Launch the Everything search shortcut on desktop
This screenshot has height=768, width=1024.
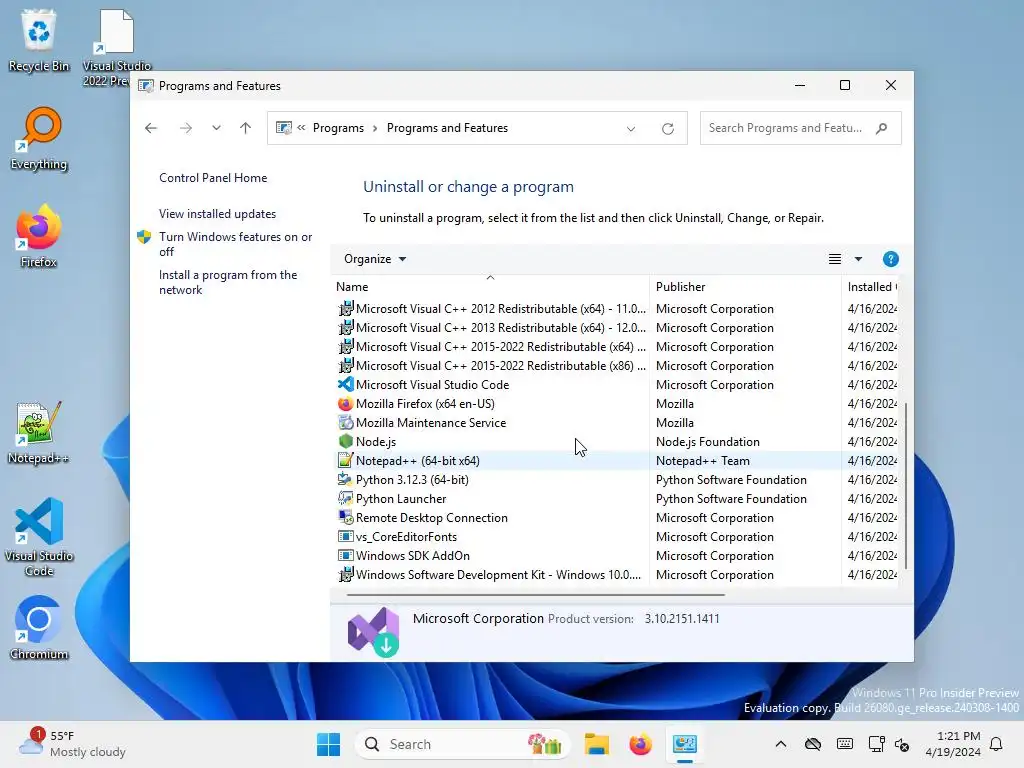click(39, 138)
